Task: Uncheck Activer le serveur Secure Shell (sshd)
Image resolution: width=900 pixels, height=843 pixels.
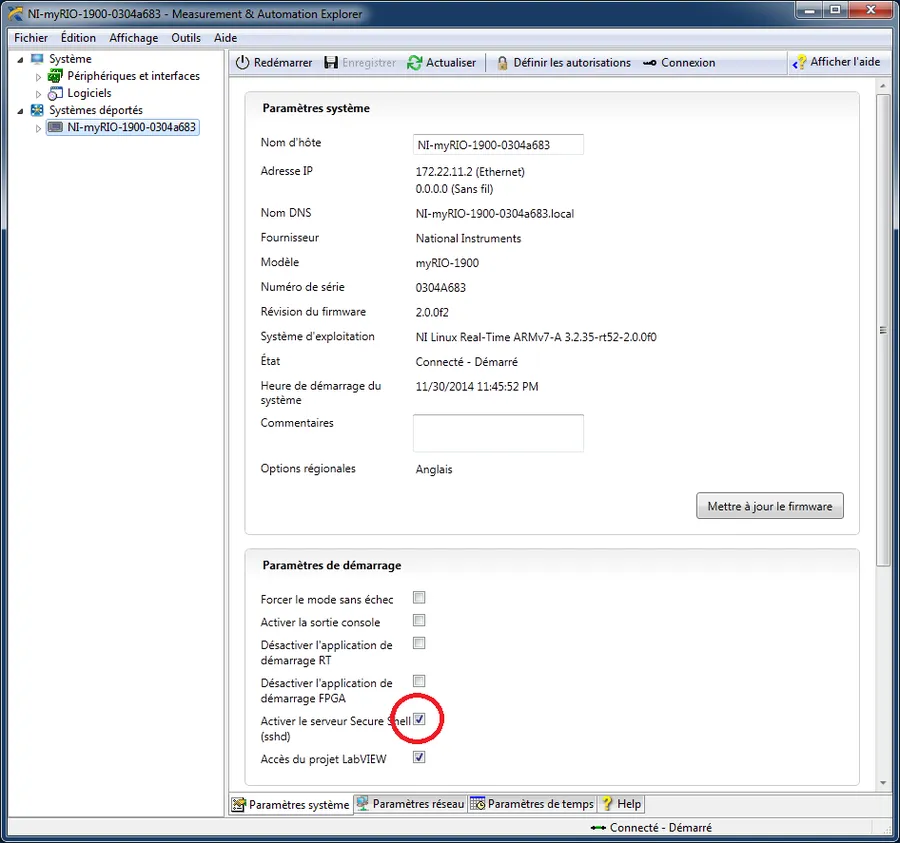Action: pos(419,719)
